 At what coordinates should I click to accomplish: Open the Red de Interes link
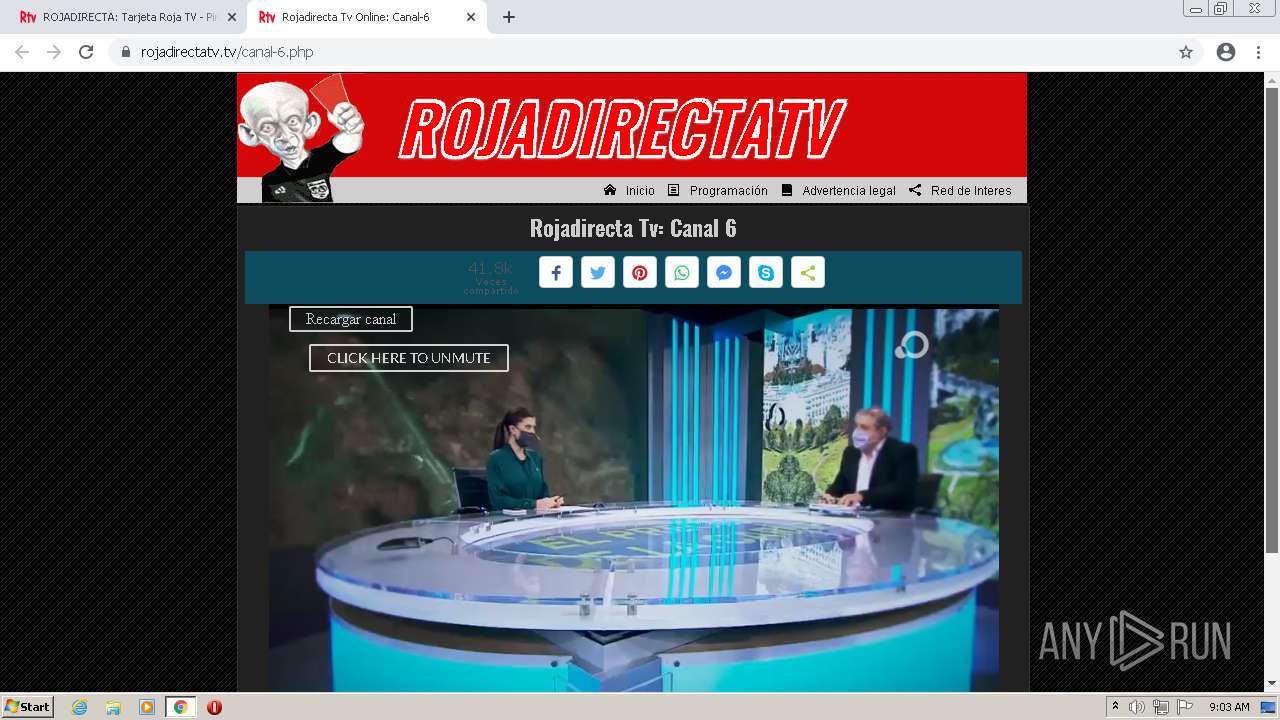pyautogui.click(x=971, y=191)
